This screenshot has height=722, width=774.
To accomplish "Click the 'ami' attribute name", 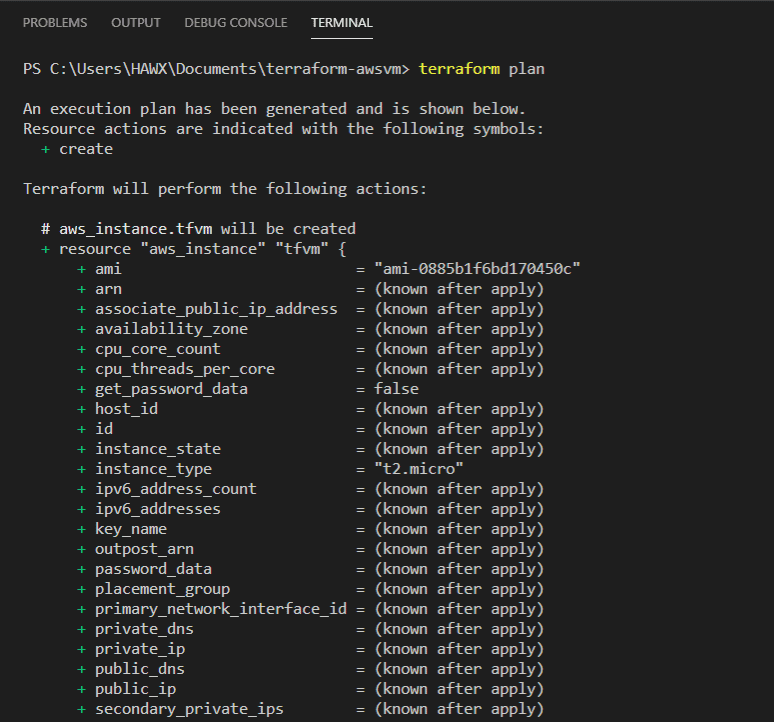I will coord(108,269).
